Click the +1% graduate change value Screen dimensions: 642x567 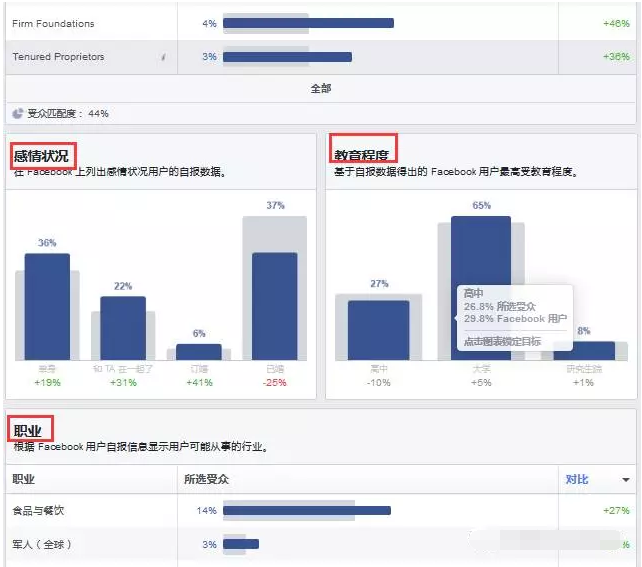[x=583, y=382]
